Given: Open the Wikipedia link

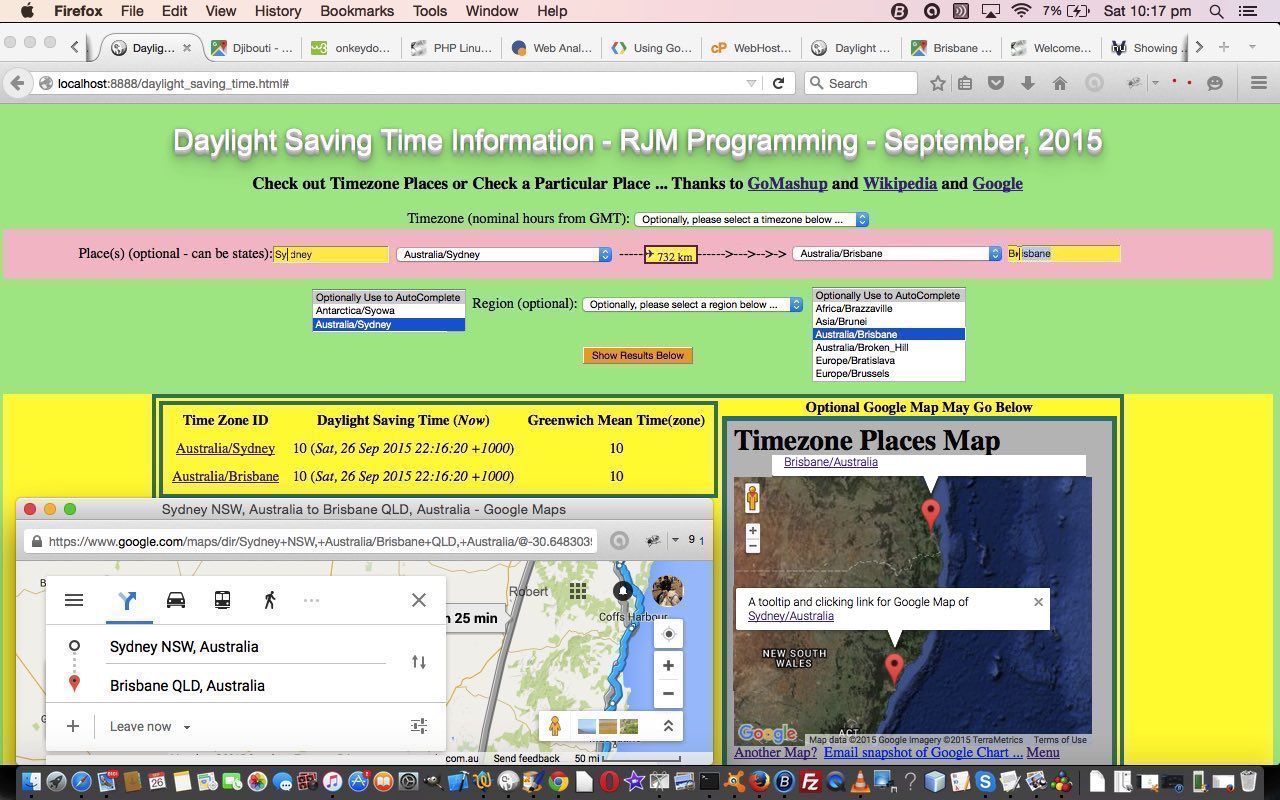Looking at the screenshot, I should point(900,183).
